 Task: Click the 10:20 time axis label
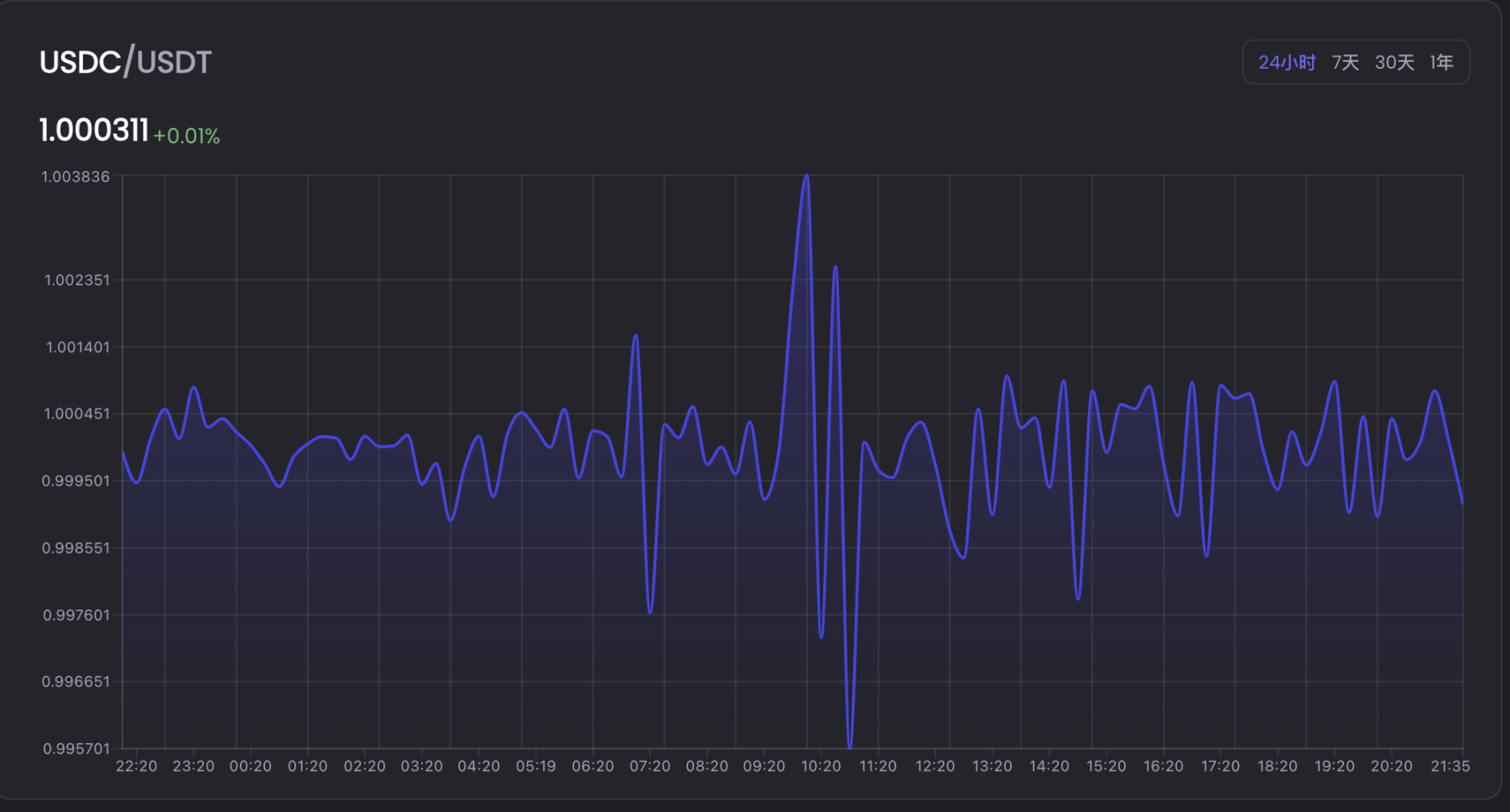820,767
